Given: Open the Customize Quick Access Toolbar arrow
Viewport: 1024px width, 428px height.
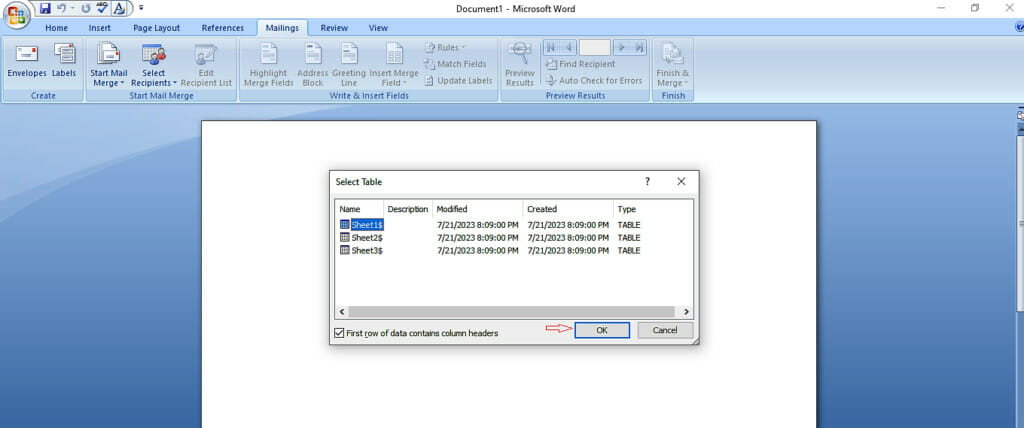Looking at the screenshot, I should [141, 8].
